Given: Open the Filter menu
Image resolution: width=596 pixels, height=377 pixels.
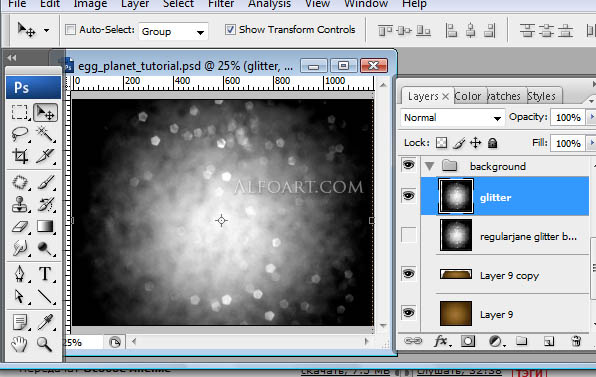Looking at the screenshot, I should (x=221, y=4).
